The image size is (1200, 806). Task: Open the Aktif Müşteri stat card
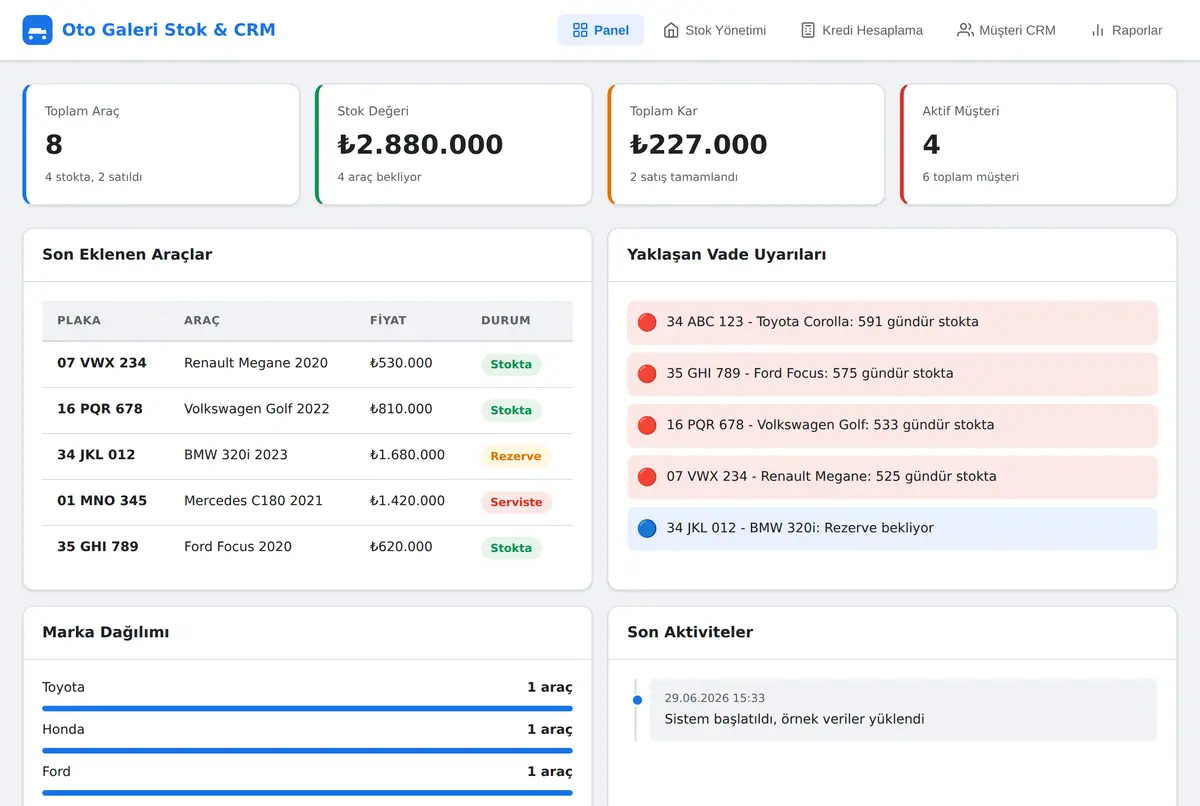[x=1039, y=144]
